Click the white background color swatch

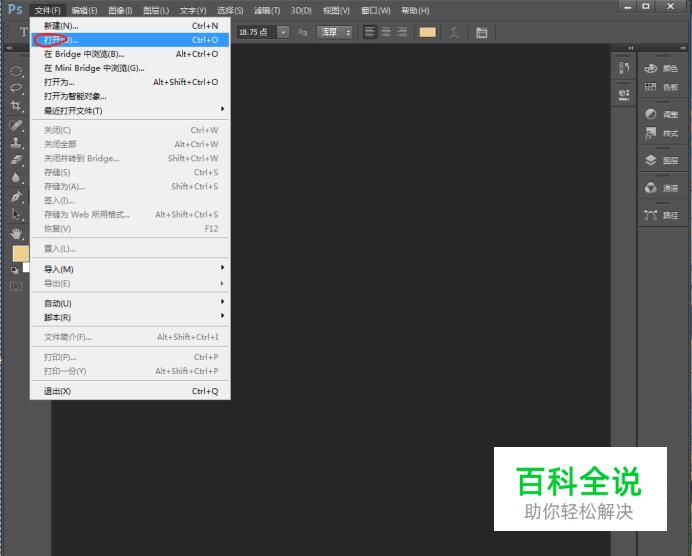26,267
